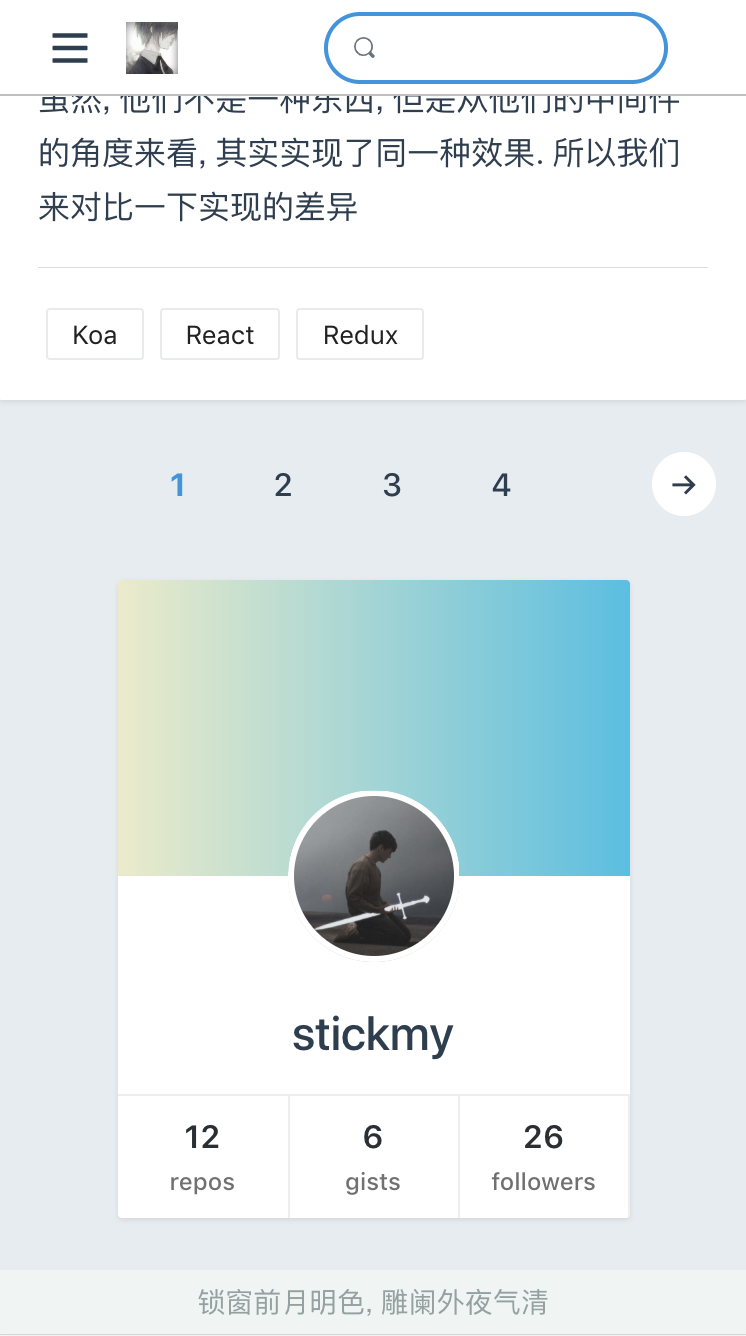Go to next page with arrow
The image size is (746, 1336).
pos(684,485)
